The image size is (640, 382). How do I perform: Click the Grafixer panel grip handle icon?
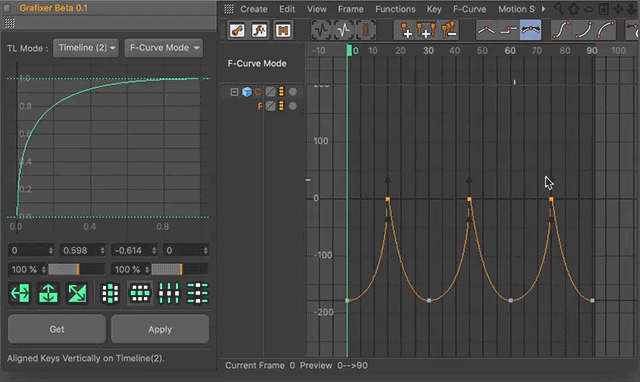click(10, 23)
